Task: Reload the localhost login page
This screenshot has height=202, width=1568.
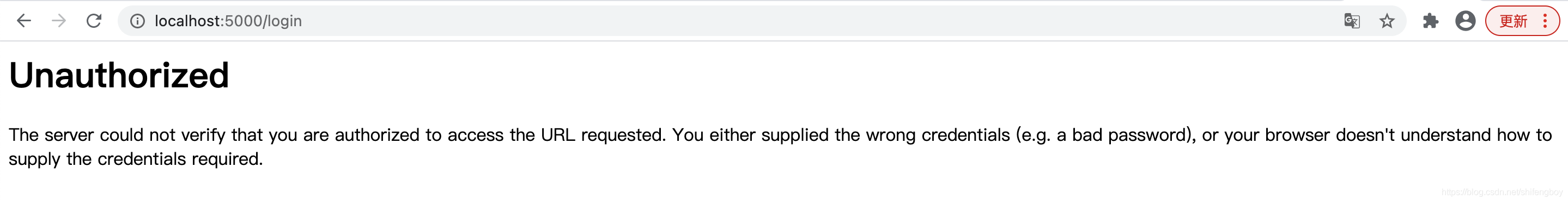Action: coord(94,21)
